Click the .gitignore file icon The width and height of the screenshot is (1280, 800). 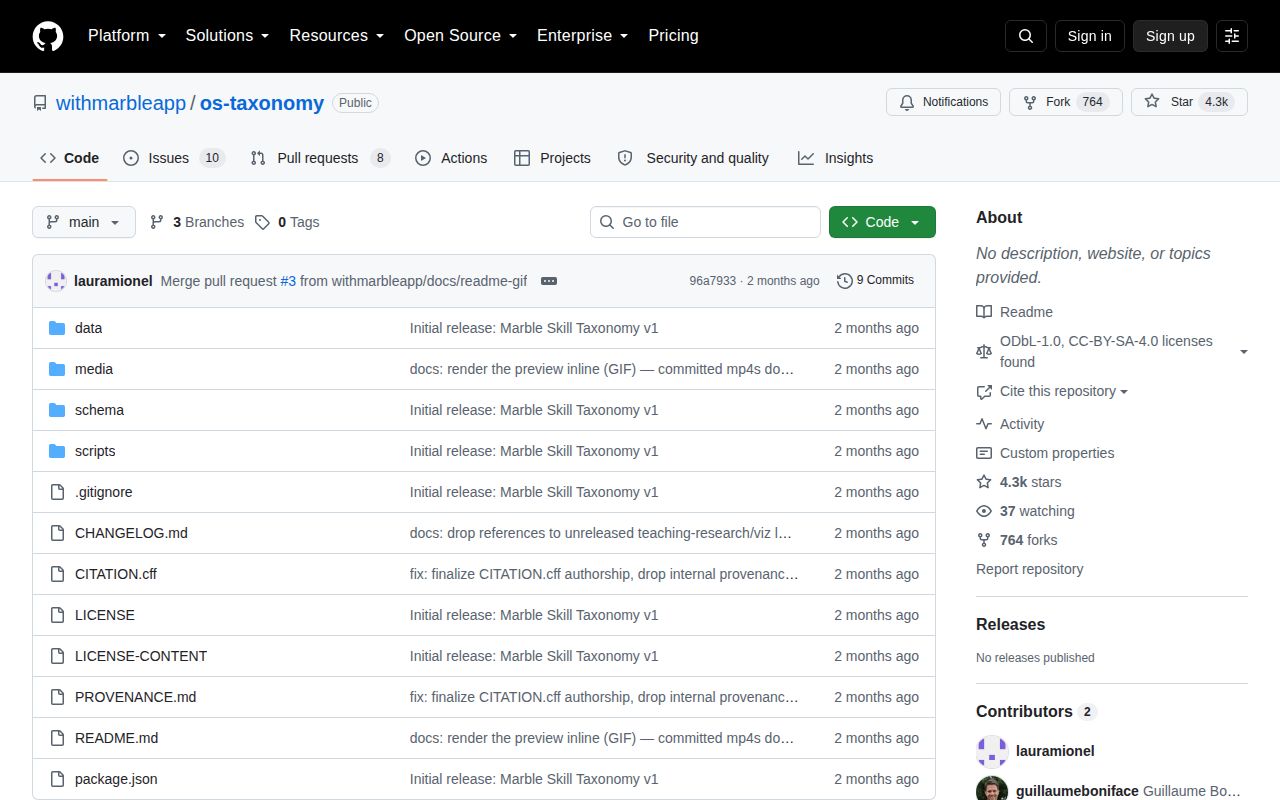(x=57, y=492)
